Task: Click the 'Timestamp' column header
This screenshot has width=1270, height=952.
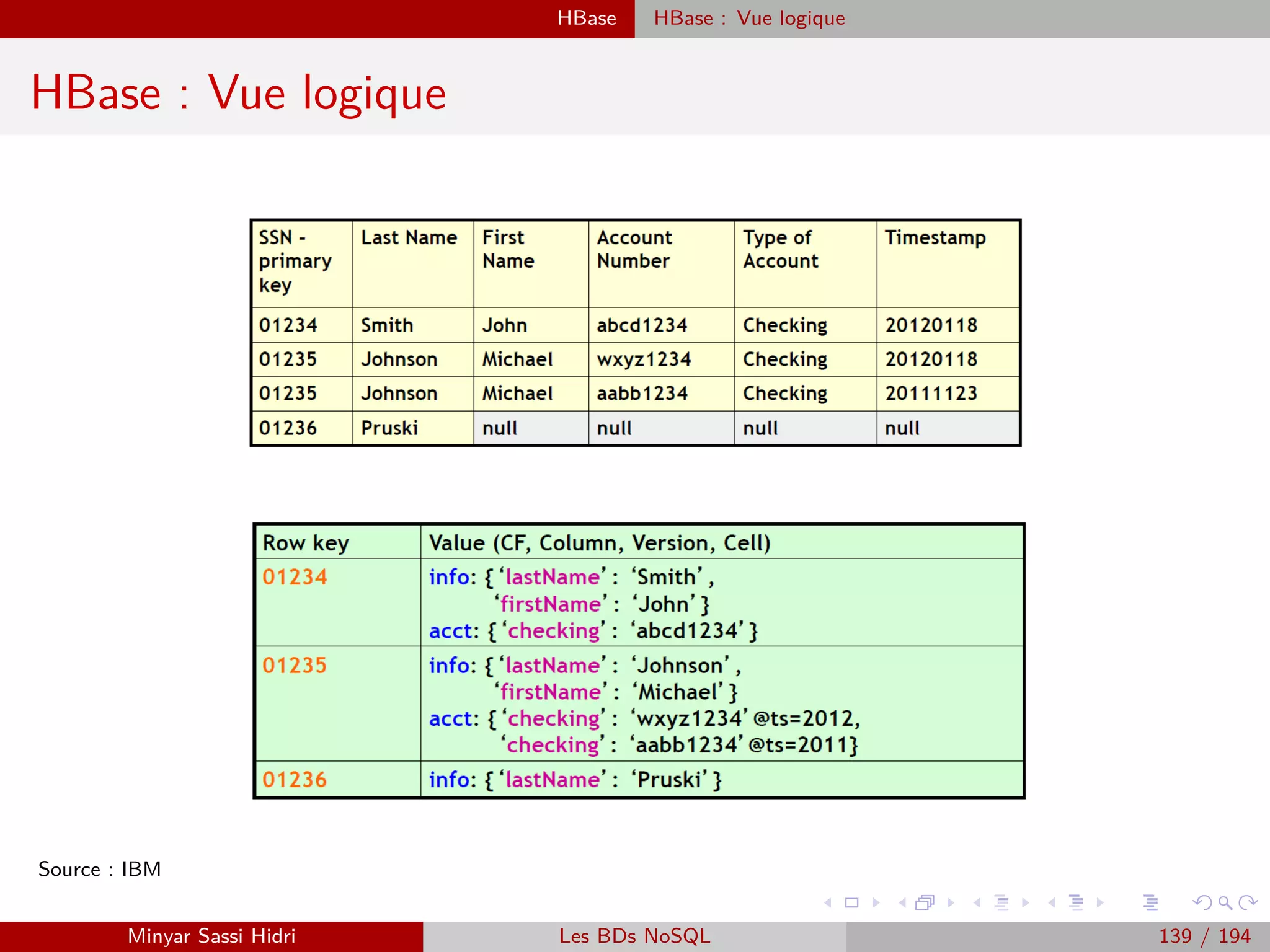Action: pyautogui.click(x=948, y=264)
